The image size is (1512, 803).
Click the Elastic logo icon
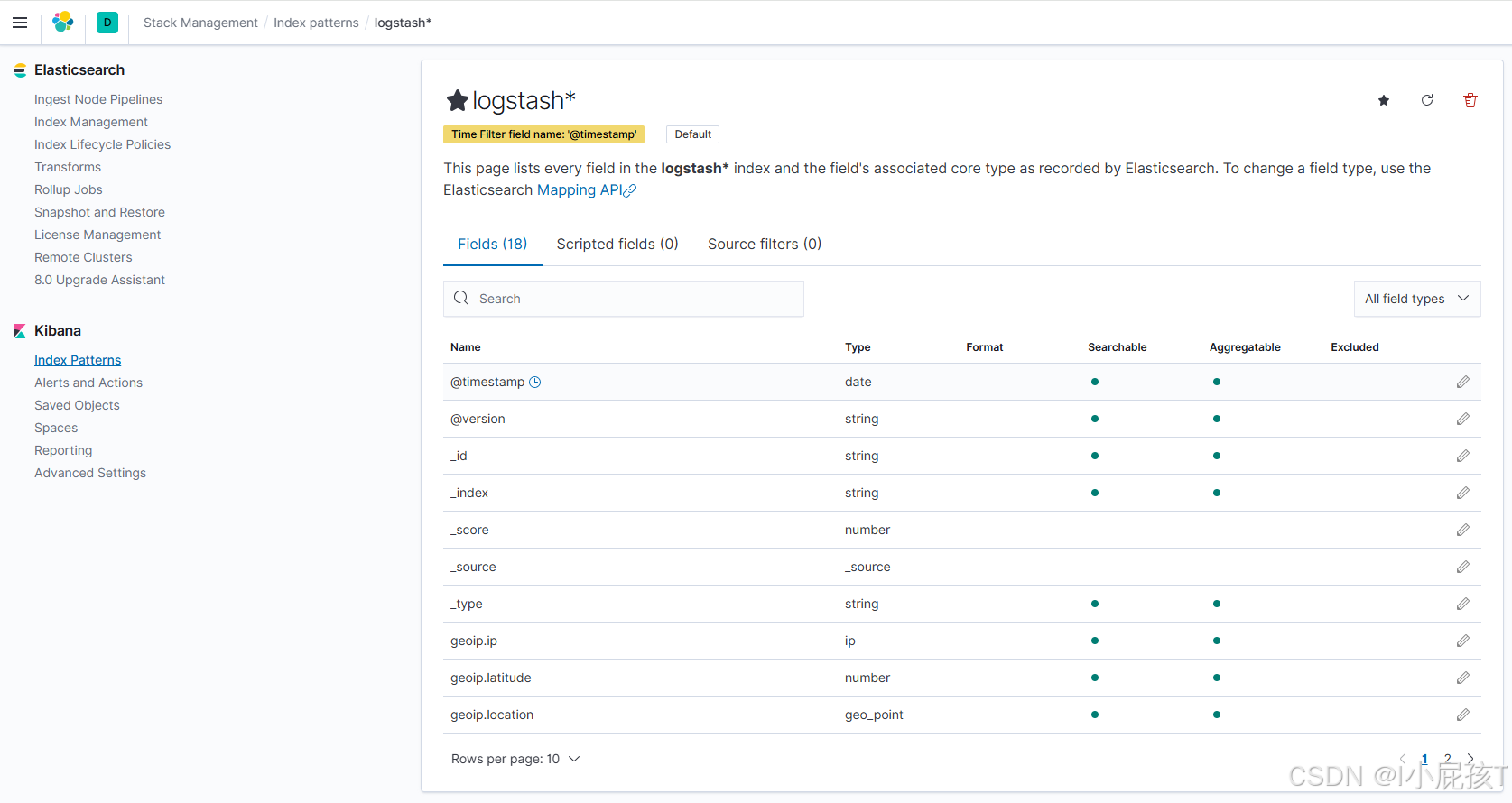click(x=63, y=23)
